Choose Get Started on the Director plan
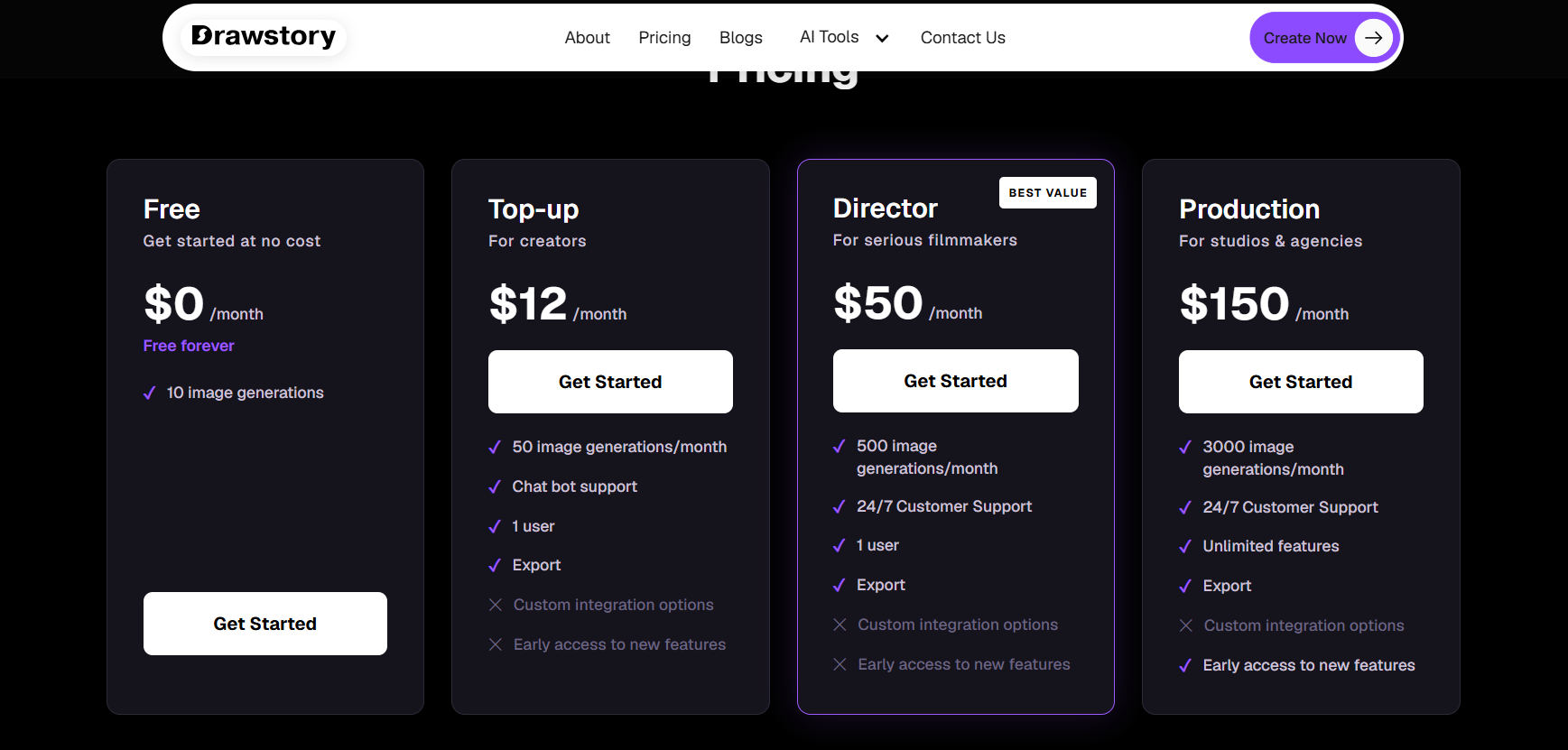Viewport: 1568px width, 750px height. [955, 381]
